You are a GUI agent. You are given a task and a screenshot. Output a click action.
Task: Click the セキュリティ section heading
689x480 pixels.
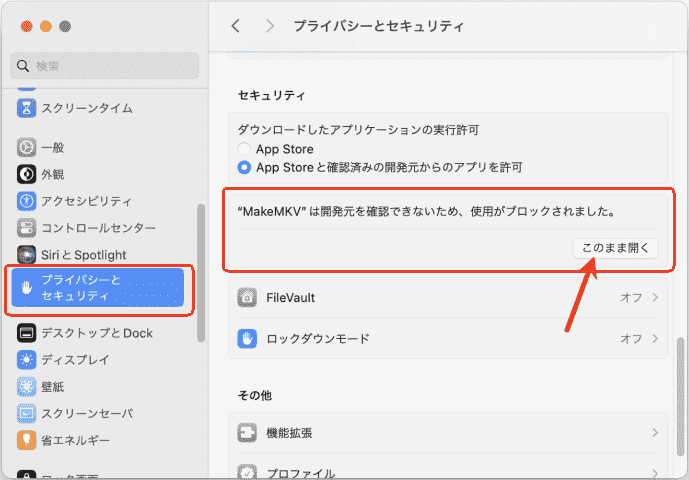pyautogui.click(x=271, y=95)
